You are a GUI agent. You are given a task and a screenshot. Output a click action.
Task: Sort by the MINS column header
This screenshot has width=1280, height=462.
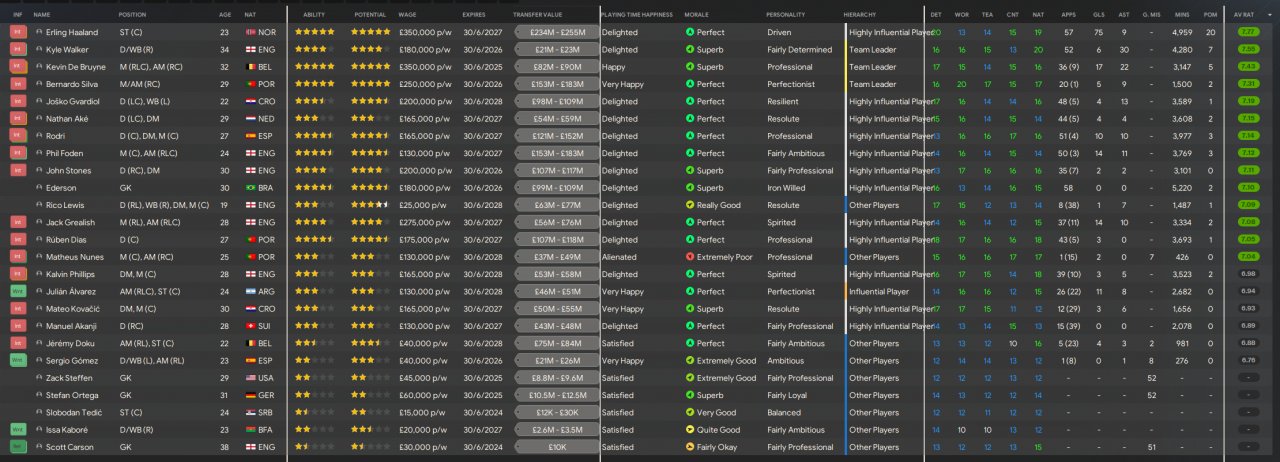1184,15
